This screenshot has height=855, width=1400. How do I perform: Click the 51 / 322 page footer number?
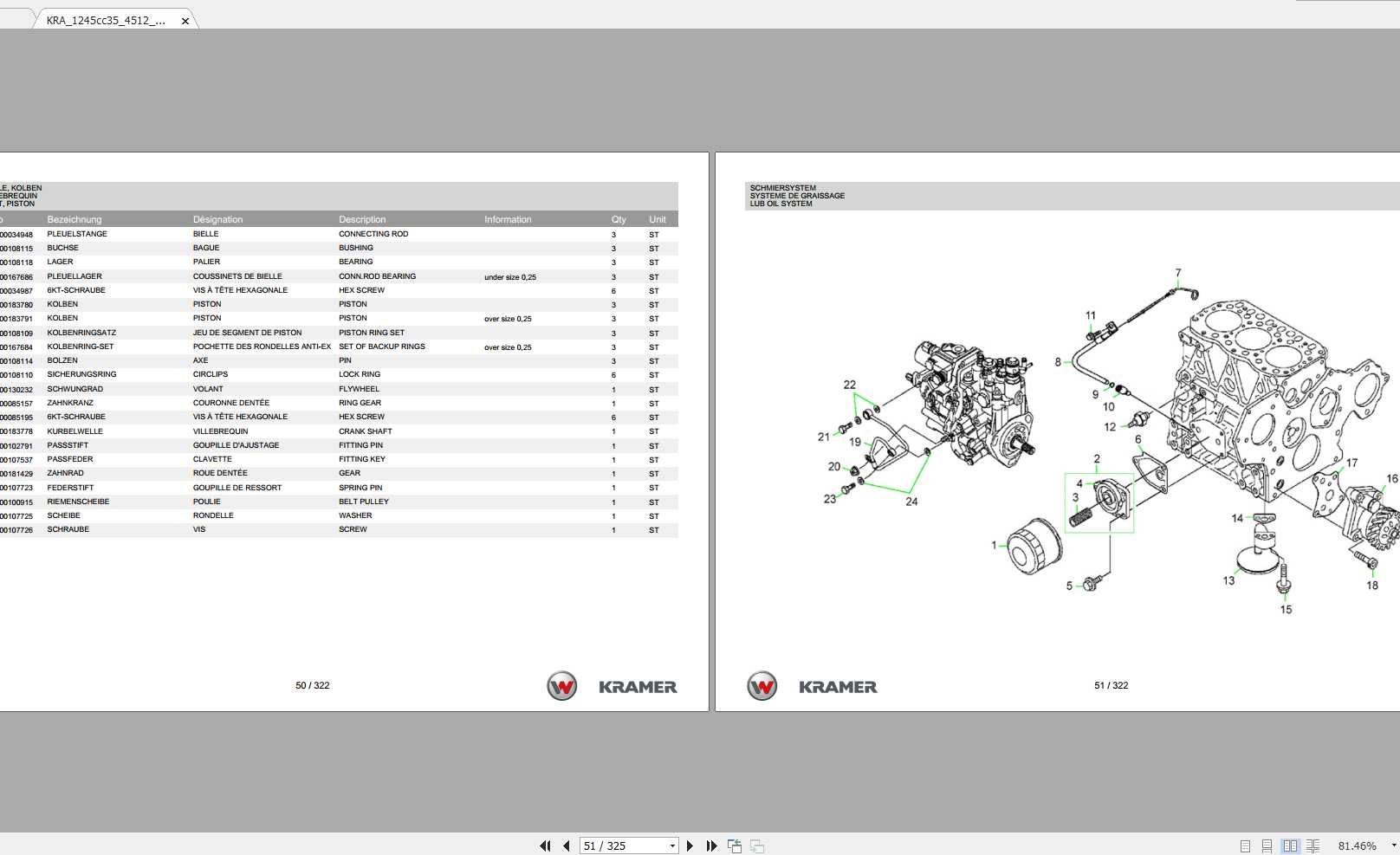pos(1112,685)
